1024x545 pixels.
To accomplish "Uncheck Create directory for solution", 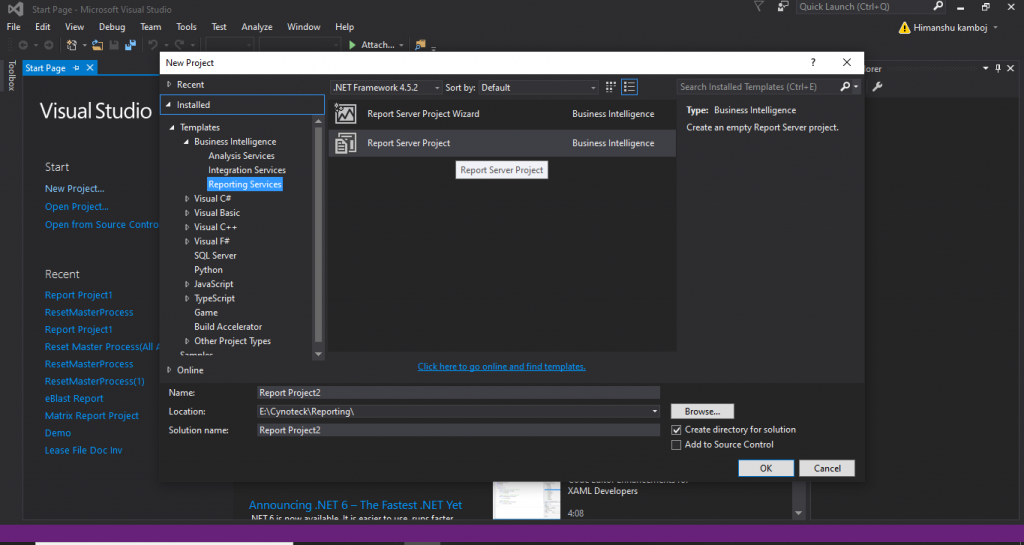I will coord(677,430).
